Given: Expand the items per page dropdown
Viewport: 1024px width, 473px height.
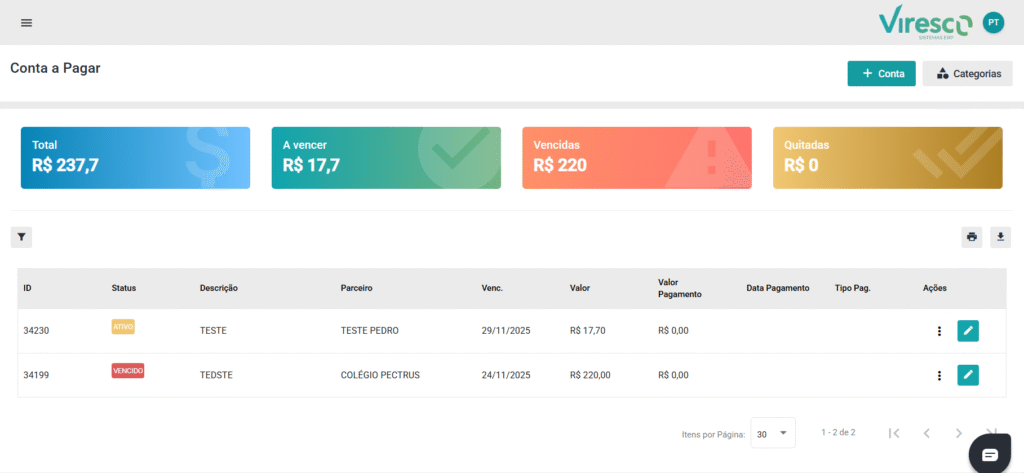Looking at the screenshot, I should pyautogui.click(x=772, y=433).
